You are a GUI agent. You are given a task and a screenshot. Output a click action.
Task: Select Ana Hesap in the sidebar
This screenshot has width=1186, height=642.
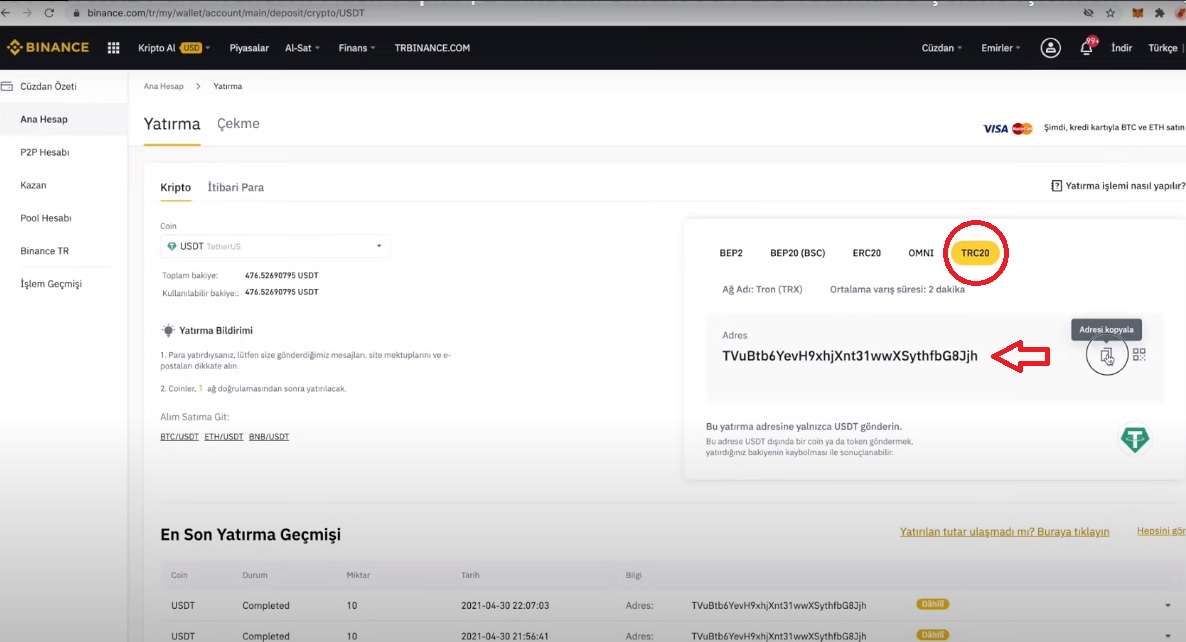(x=44, y=119)
